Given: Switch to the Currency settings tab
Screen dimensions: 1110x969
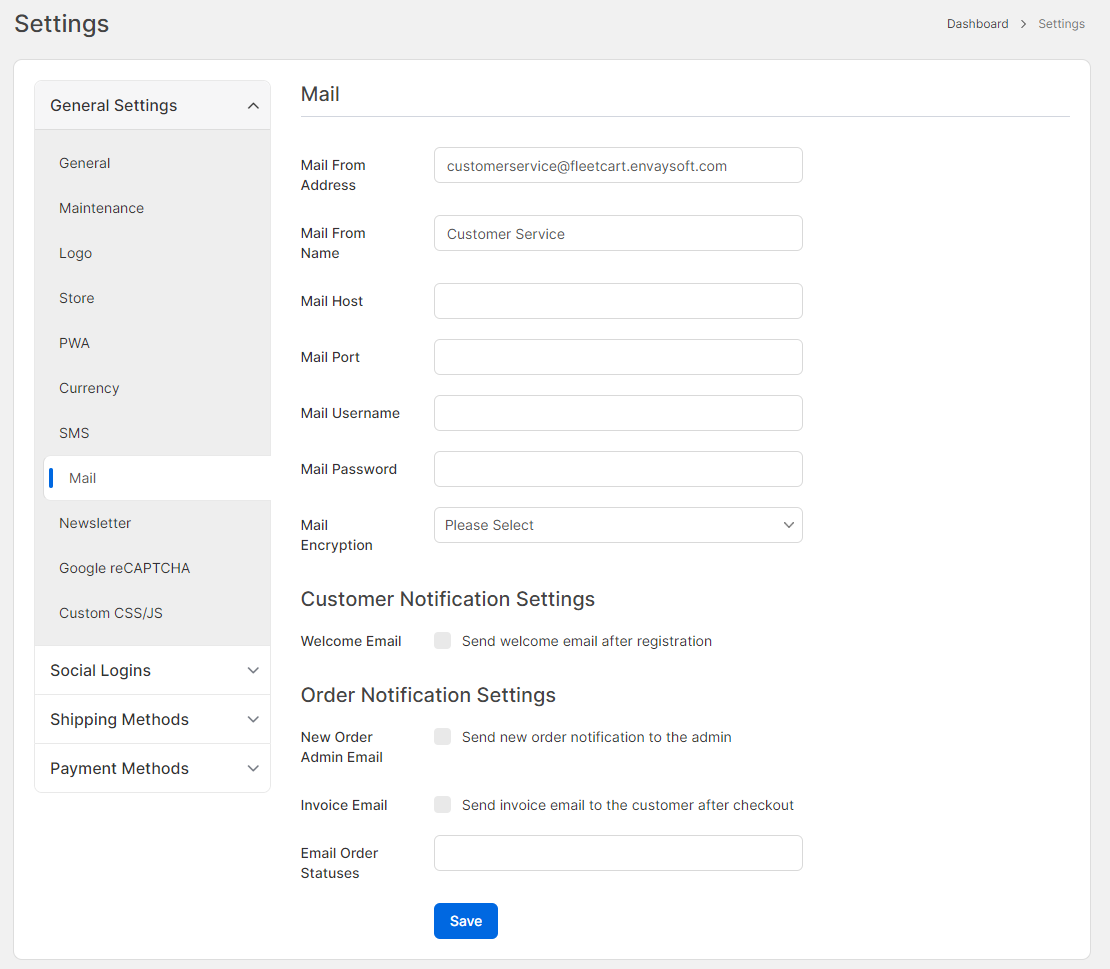Looking at the screenshot, I should coord(89,388).
